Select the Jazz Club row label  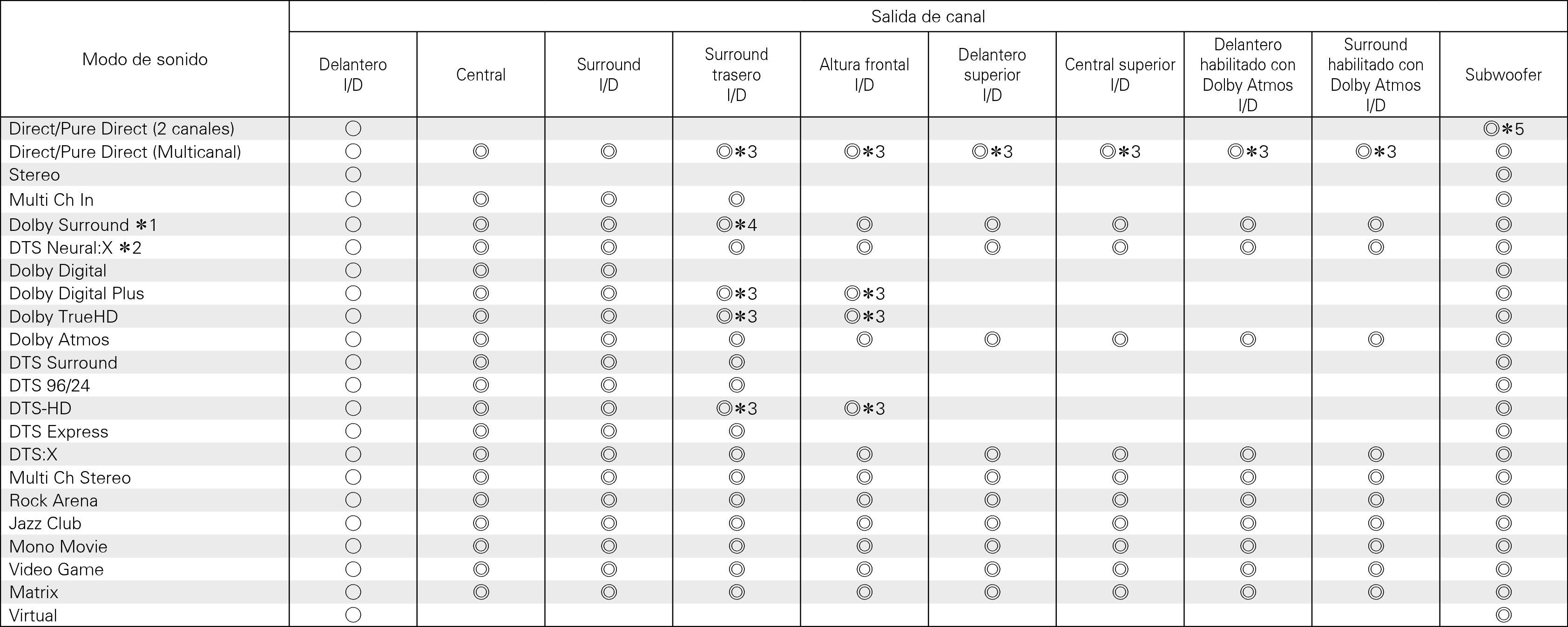tap(45, 524)
